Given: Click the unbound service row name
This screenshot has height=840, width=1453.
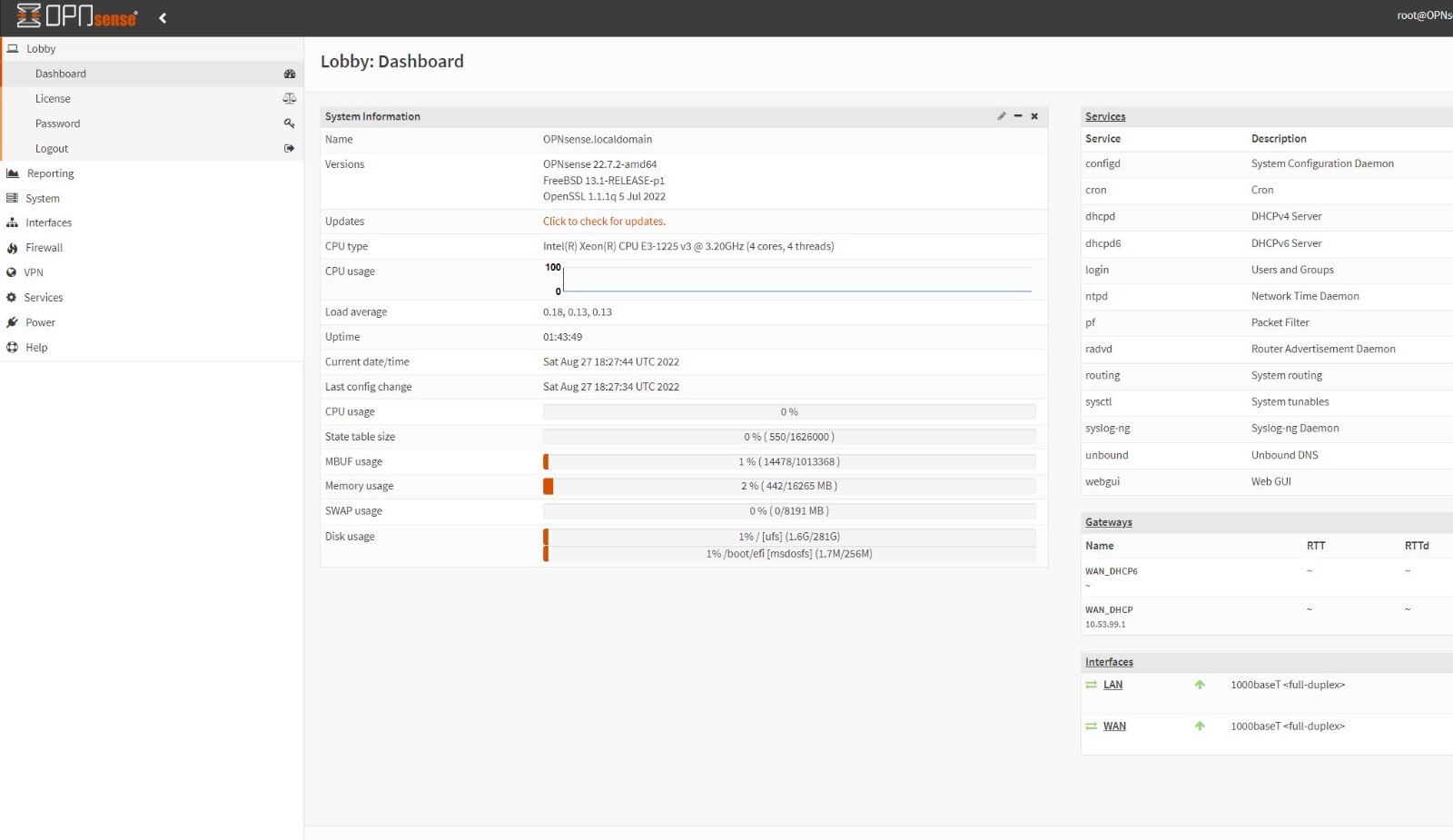Looking at the screenshot, I should (1106, 455).
